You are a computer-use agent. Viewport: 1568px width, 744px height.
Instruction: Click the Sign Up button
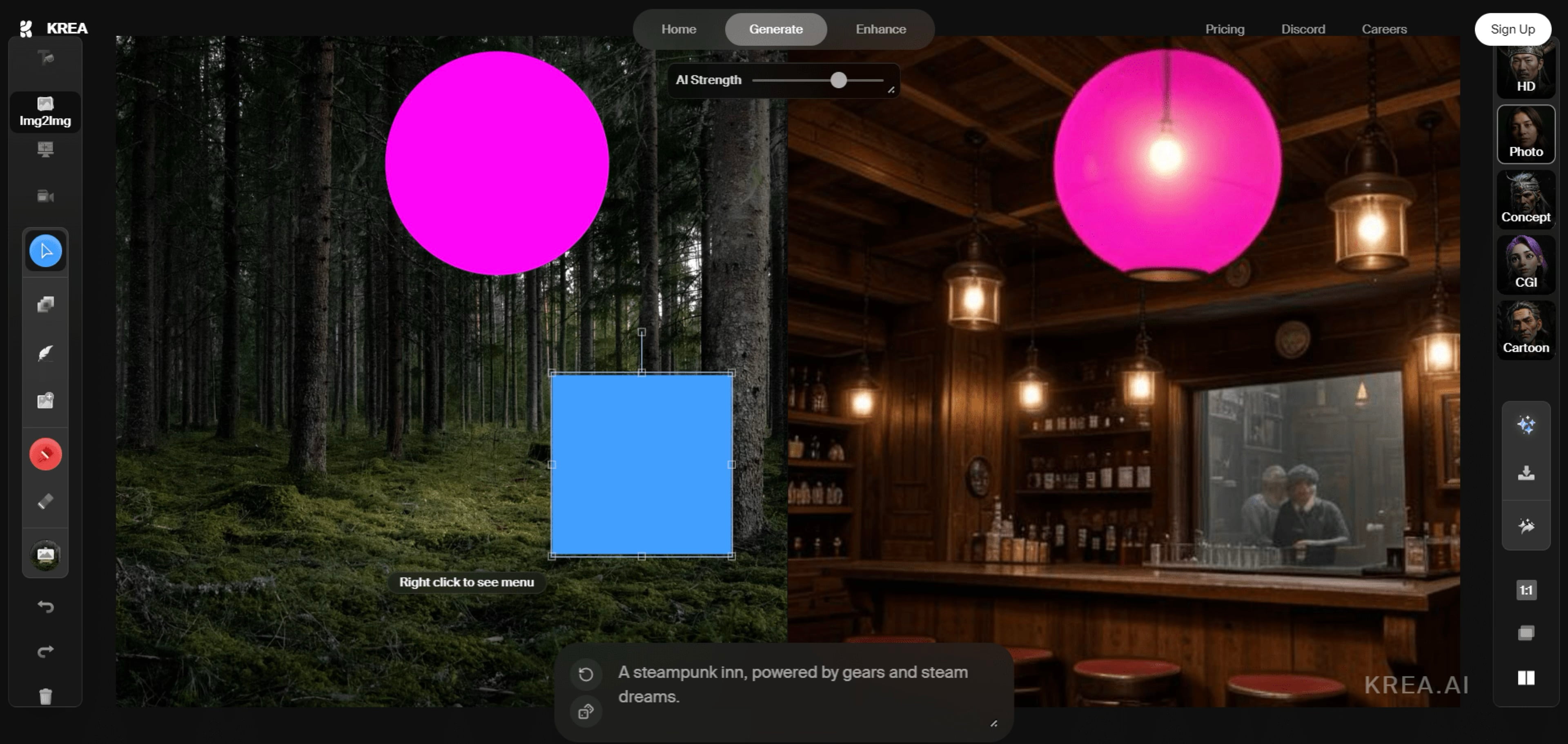click(1512, 29)
